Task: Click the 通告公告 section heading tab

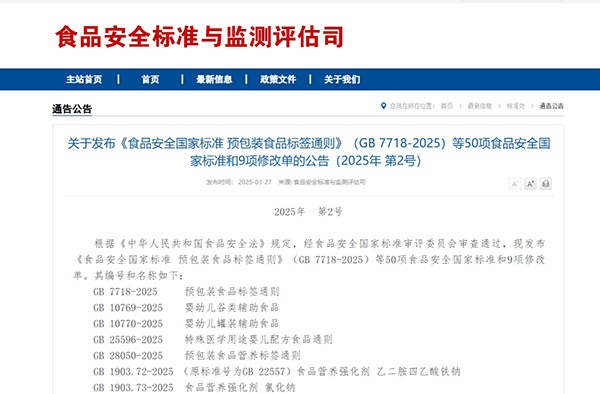Action: [x=72, y=109]
